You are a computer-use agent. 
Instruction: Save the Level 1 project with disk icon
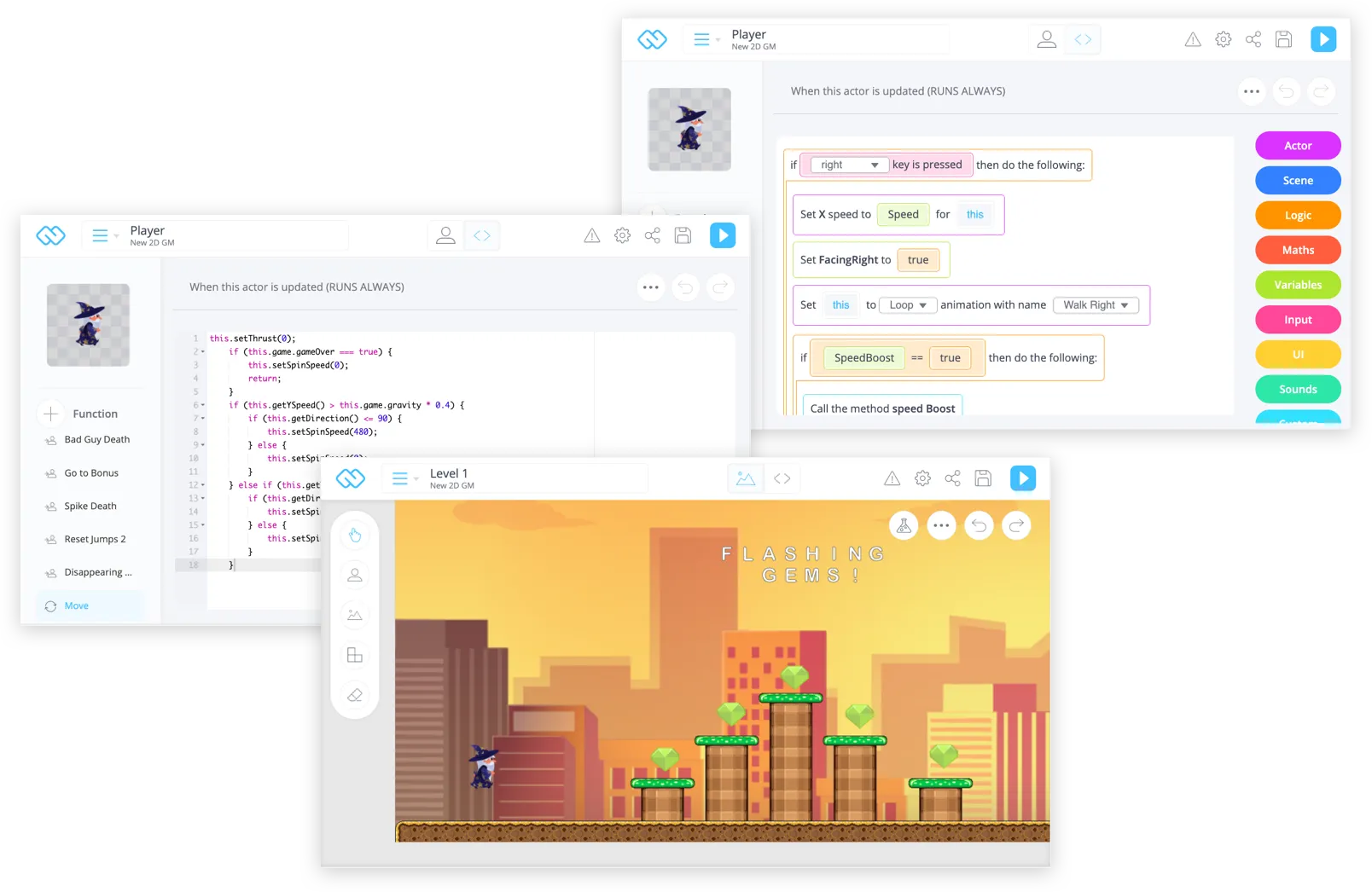(982, 478)
